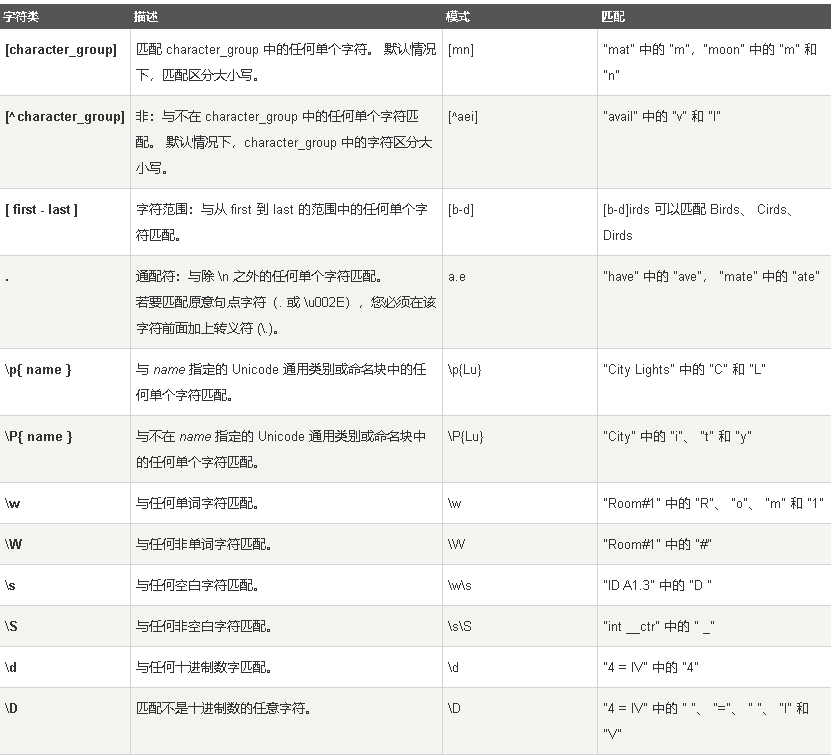Click the "[^aei]" pattern example
This screenshot has width=831, height=756.
click(463, 116)
